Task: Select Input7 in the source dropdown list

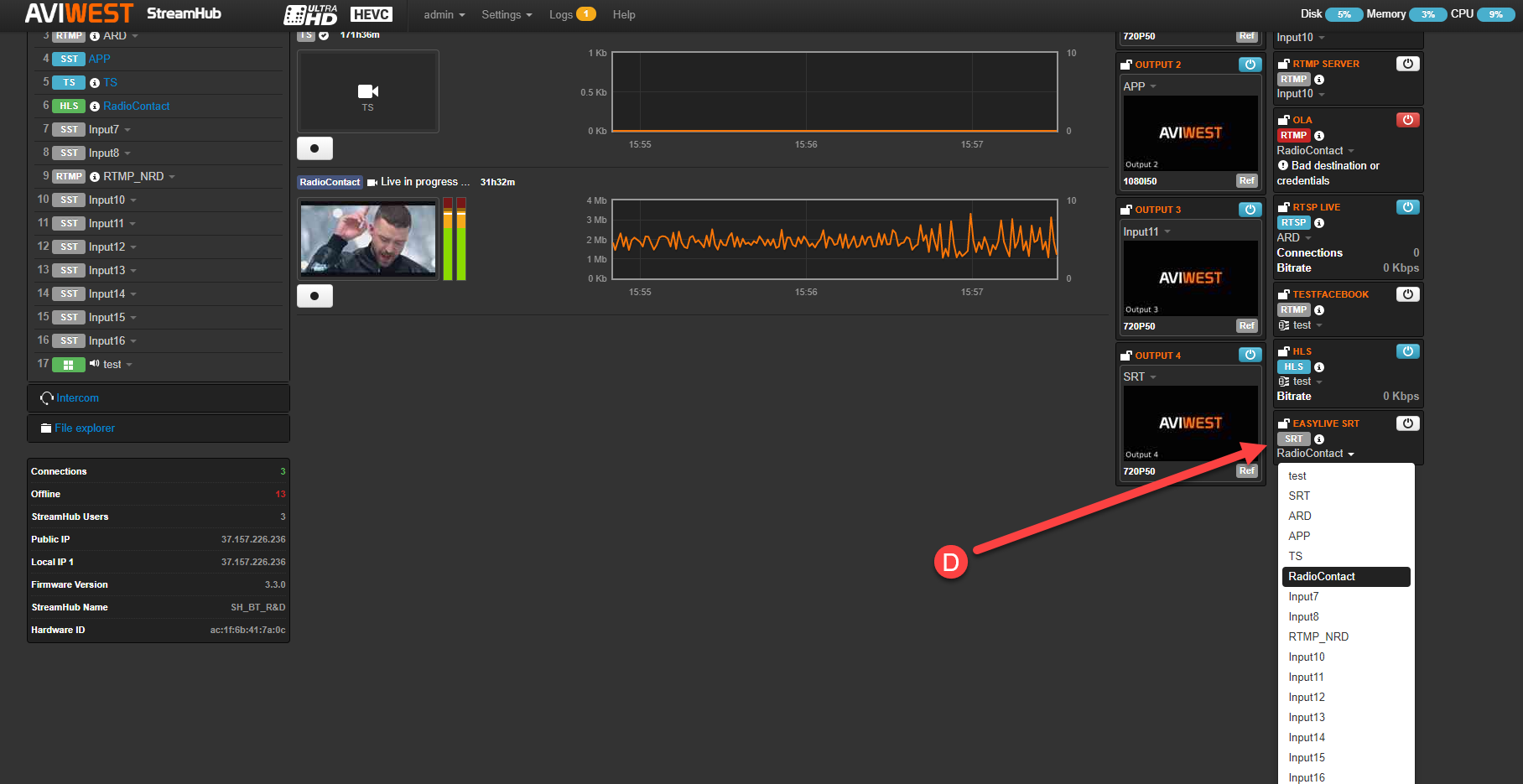Action: (x=1346, y=597)
